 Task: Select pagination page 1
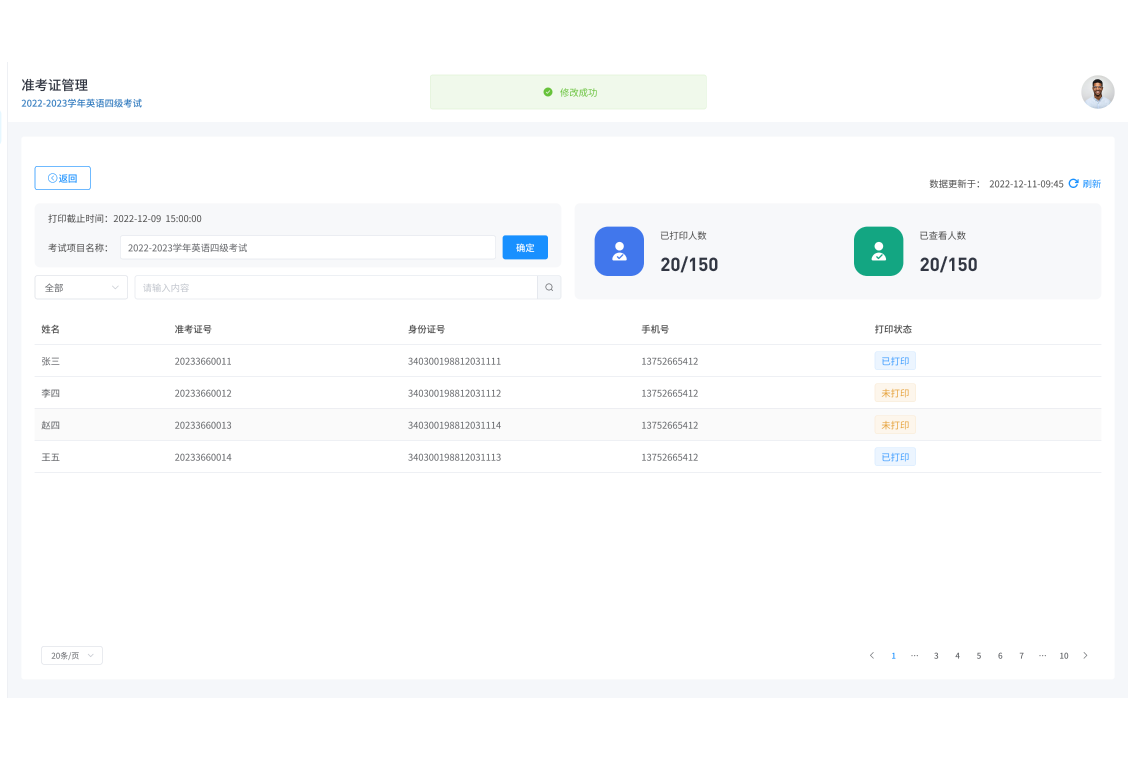coord(893,656)
